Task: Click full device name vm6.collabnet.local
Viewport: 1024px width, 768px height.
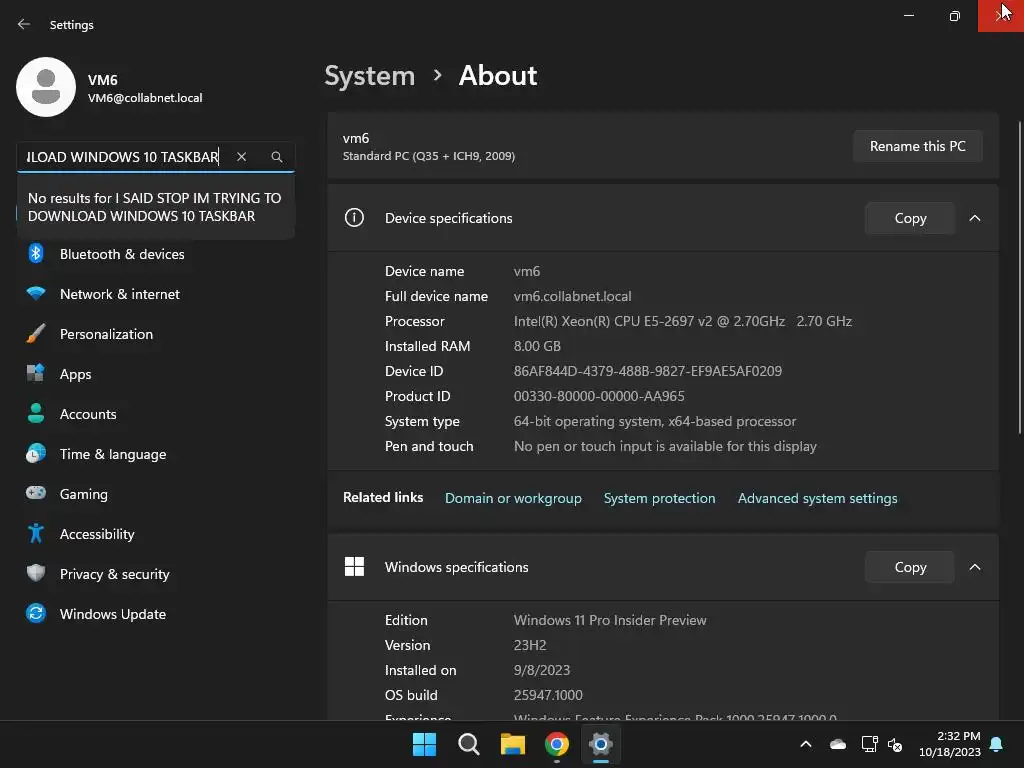Action: [573, 296]
